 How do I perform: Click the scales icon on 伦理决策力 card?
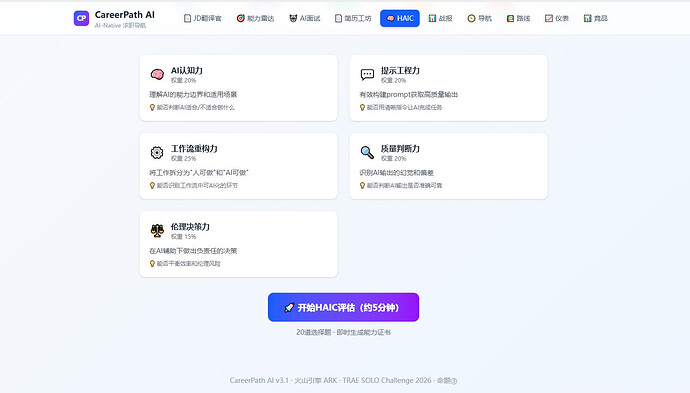point(157,230)
